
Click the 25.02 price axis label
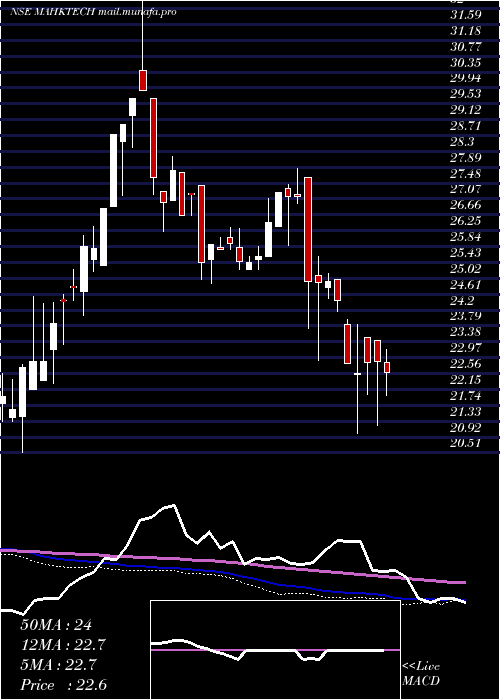coord(466,268)
